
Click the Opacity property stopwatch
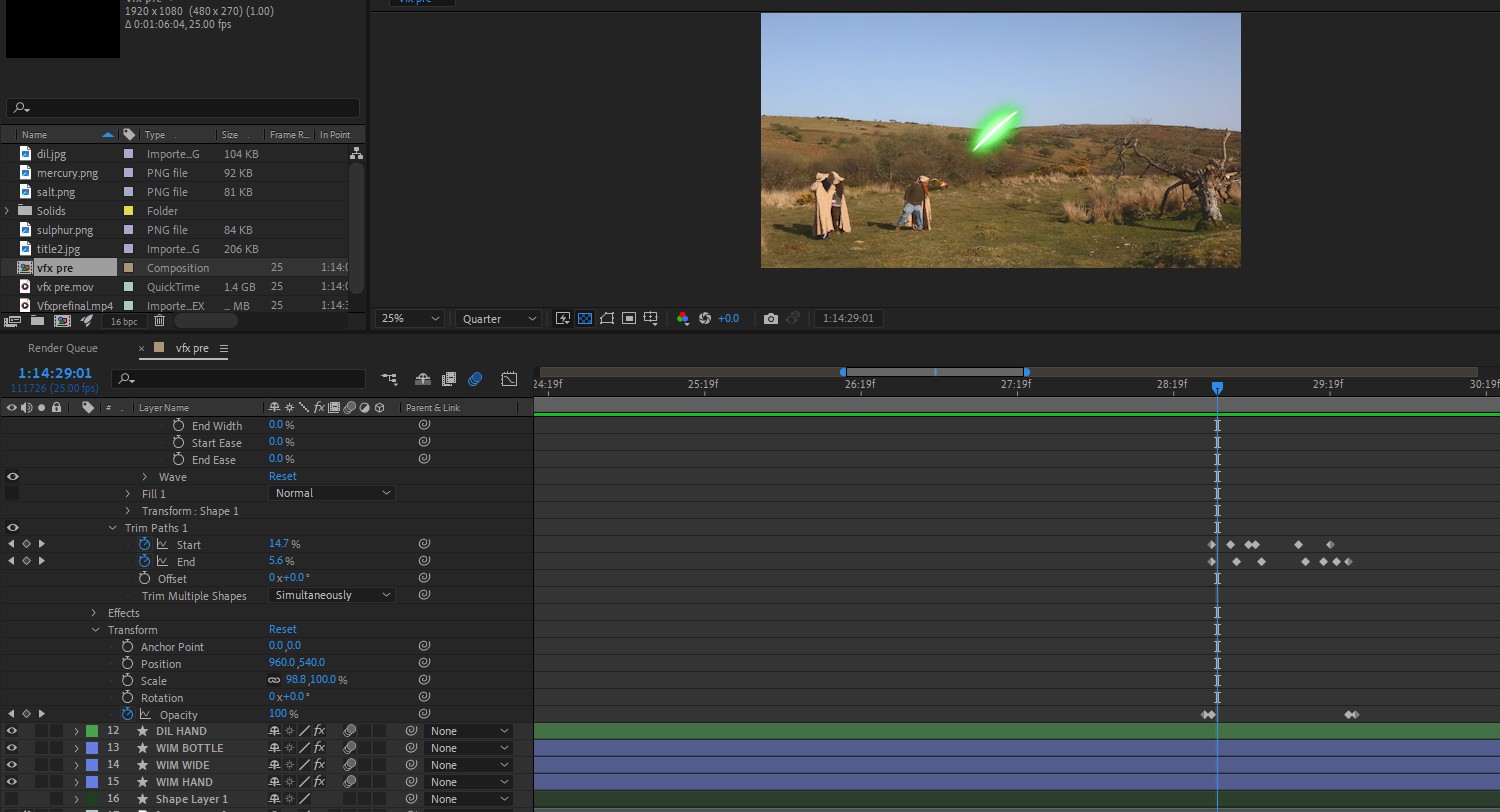tap(127, 714)
